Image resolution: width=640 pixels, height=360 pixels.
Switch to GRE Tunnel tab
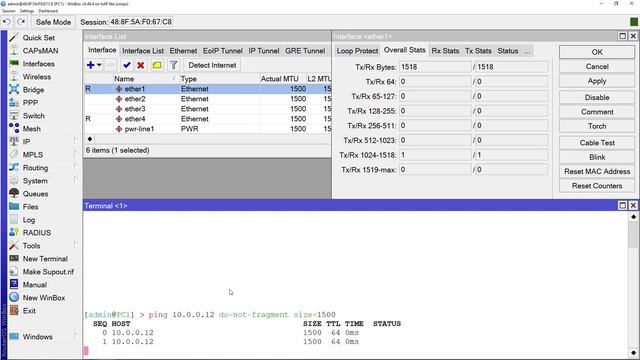click(x=305, y=51)
